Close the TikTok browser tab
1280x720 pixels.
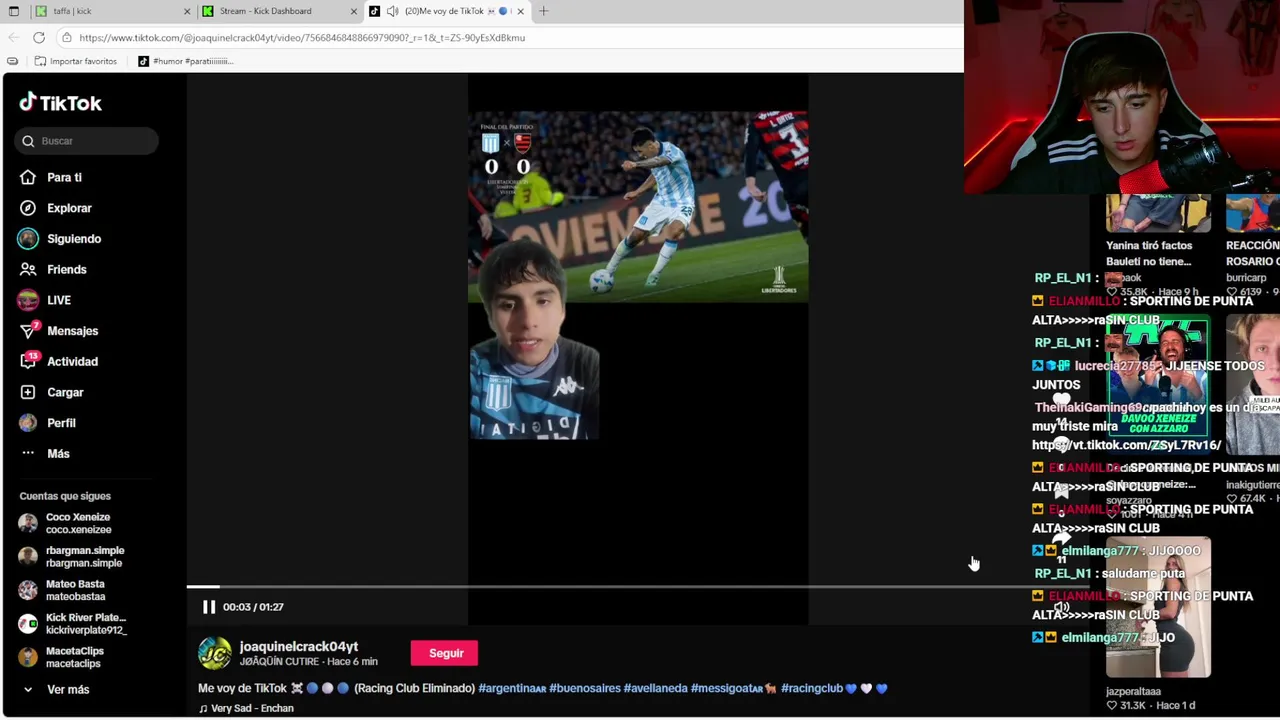coord(520,11)
